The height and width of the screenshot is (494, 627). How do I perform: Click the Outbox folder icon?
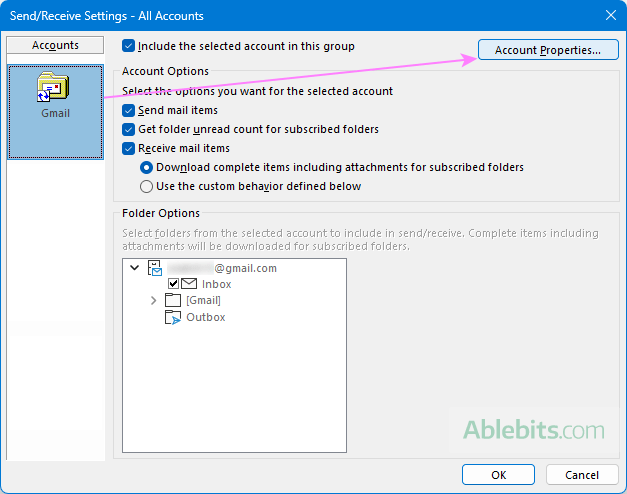[x=173, y=317]
